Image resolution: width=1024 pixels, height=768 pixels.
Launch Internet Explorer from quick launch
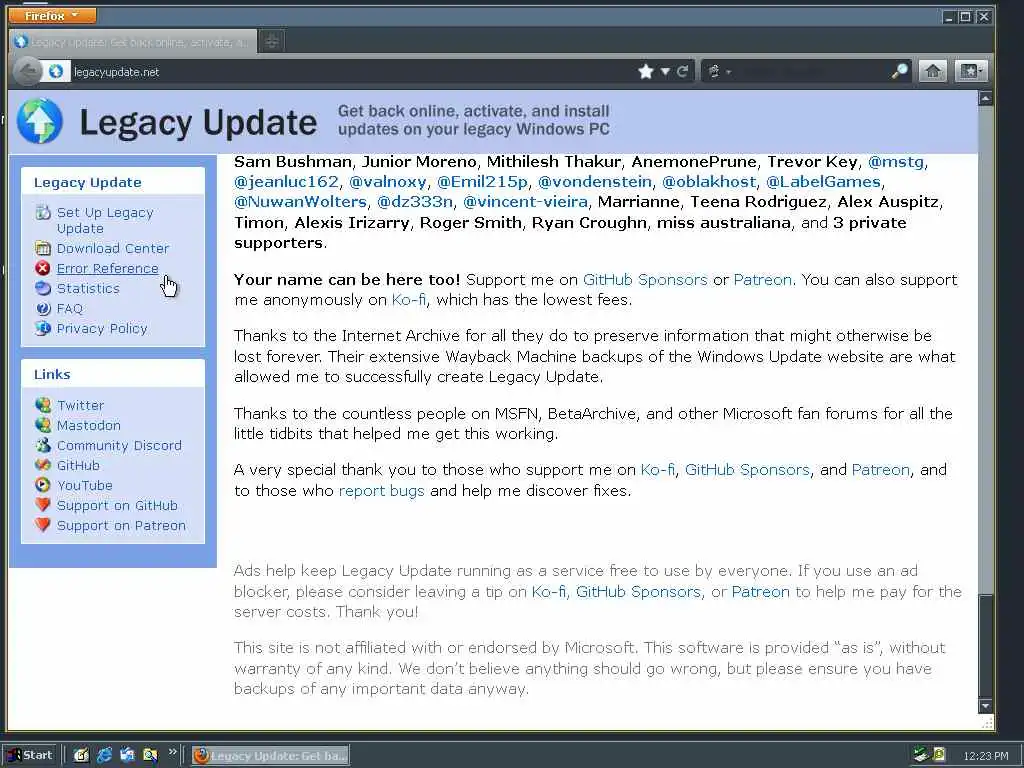pyautogui.click(x=104, y=755)
